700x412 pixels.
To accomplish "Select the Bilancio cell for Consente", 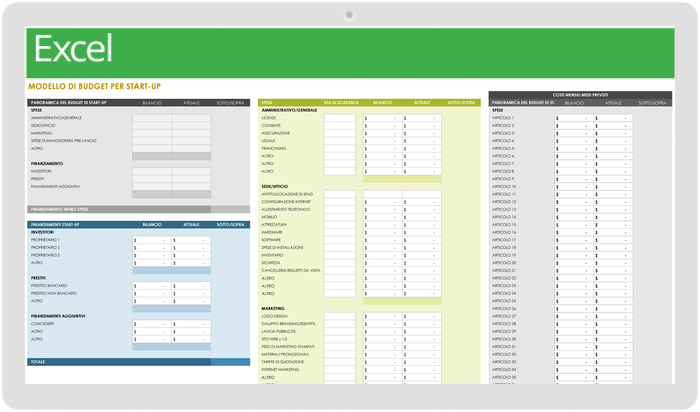I will 383,125.
